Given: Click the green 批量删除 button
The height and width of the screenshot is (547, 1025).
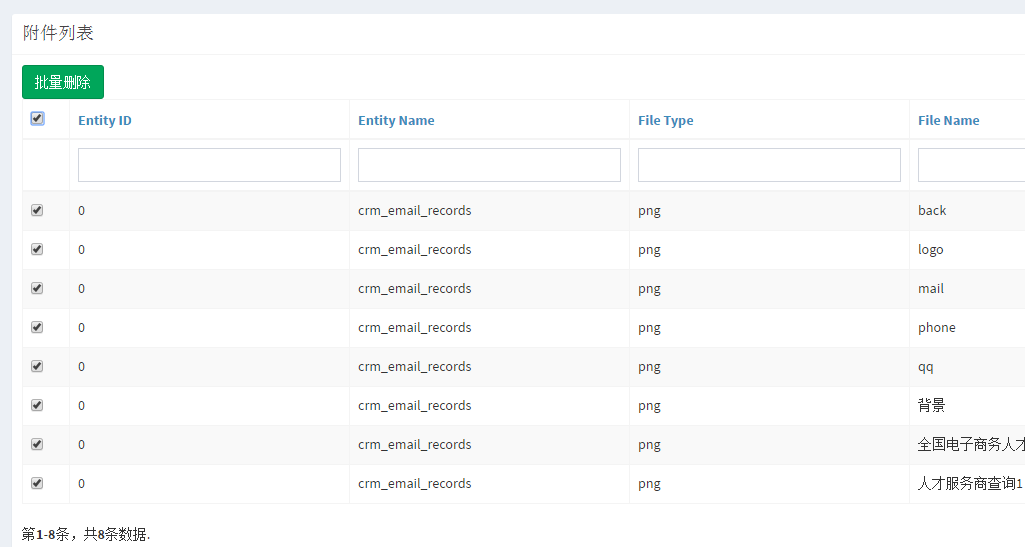Looking at the screenshot, I should 63,82.
